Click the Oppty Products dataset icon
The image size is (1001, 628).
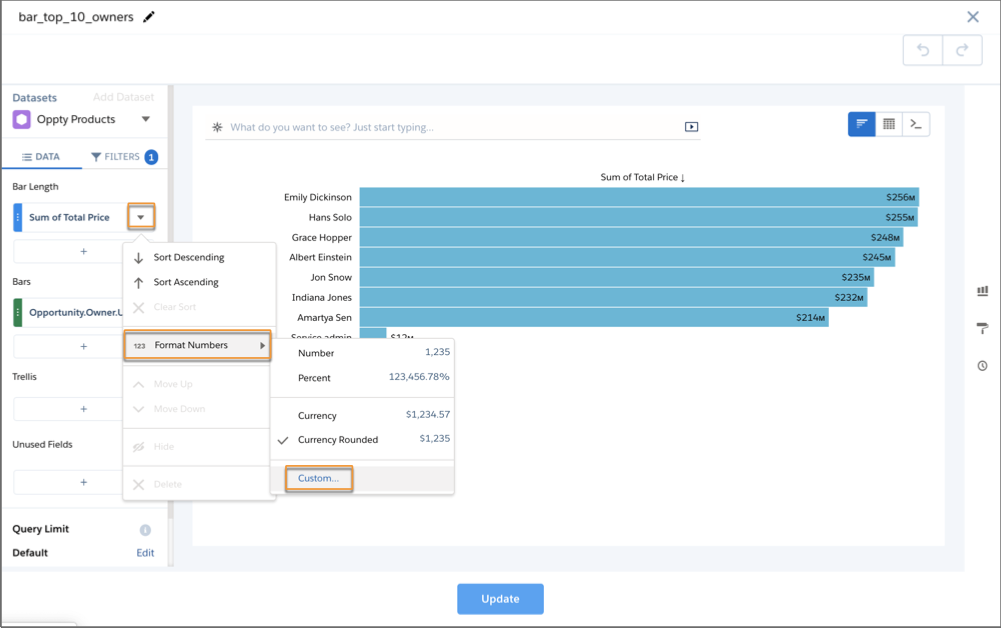[x=22, y=119]
